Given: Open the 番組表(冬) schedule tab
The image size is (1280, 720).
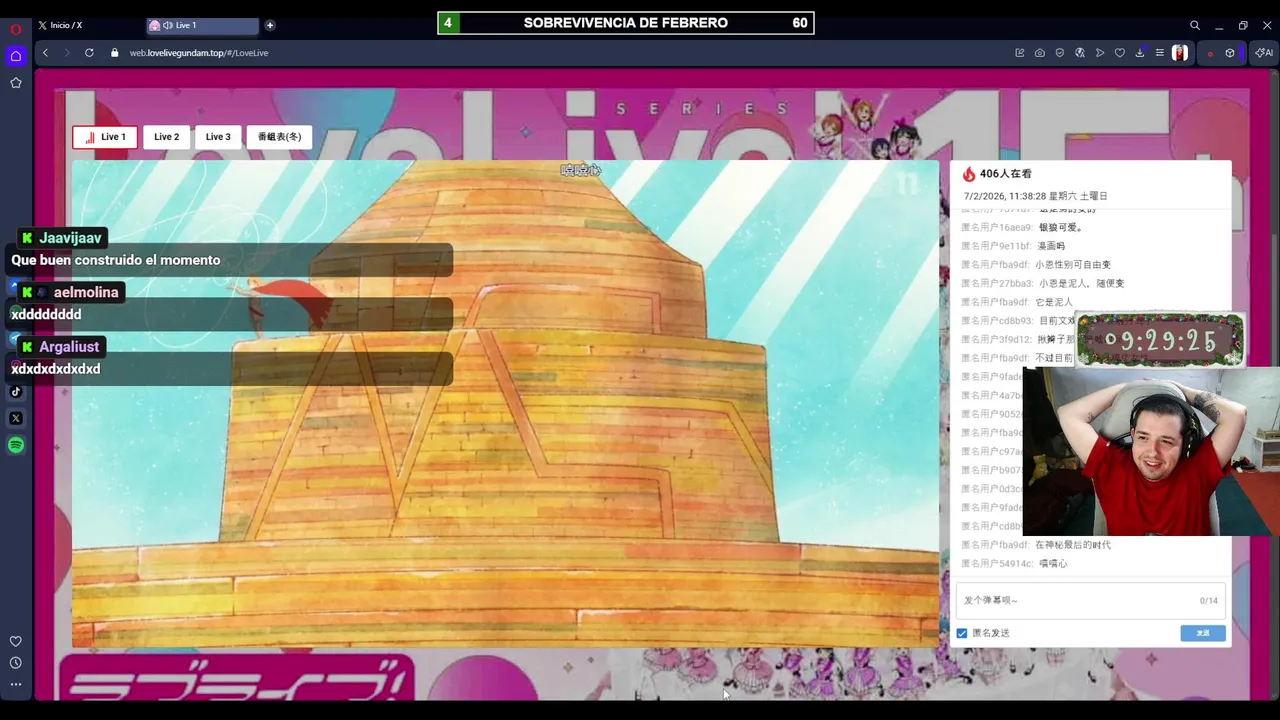Looking at the screenshot, I should click(x=279, y=137).
